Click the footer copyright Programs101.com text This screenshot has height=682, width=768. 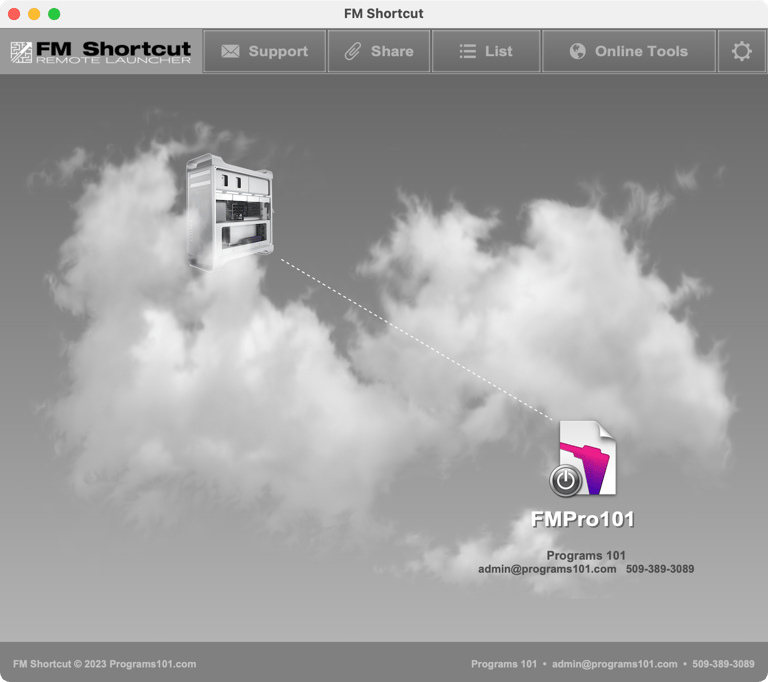(104, 664)
